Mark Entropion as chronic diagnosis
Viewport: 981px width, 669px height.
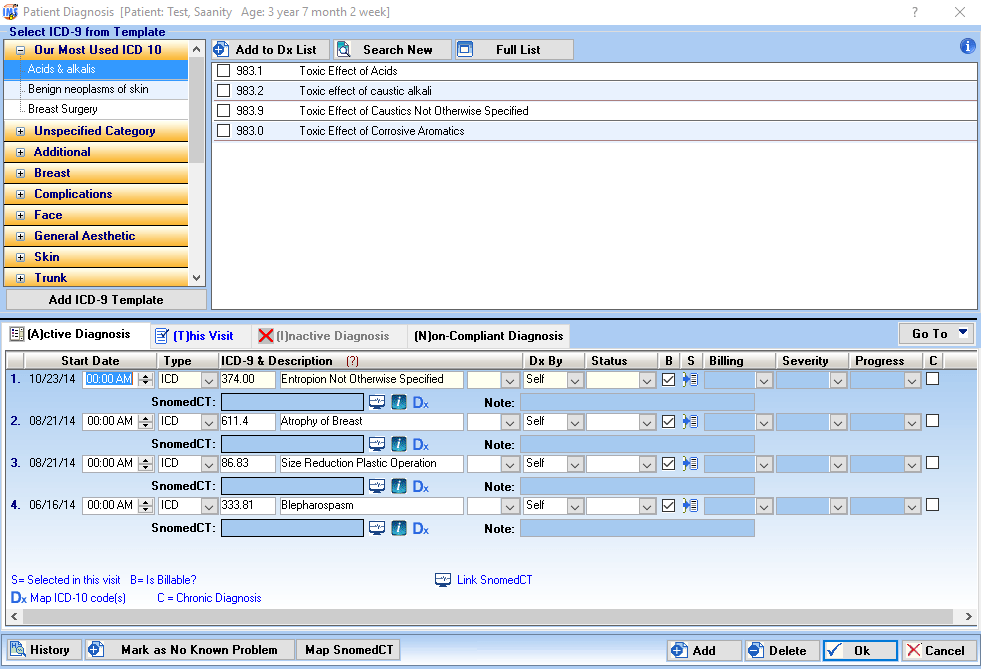tap(932, 379)
